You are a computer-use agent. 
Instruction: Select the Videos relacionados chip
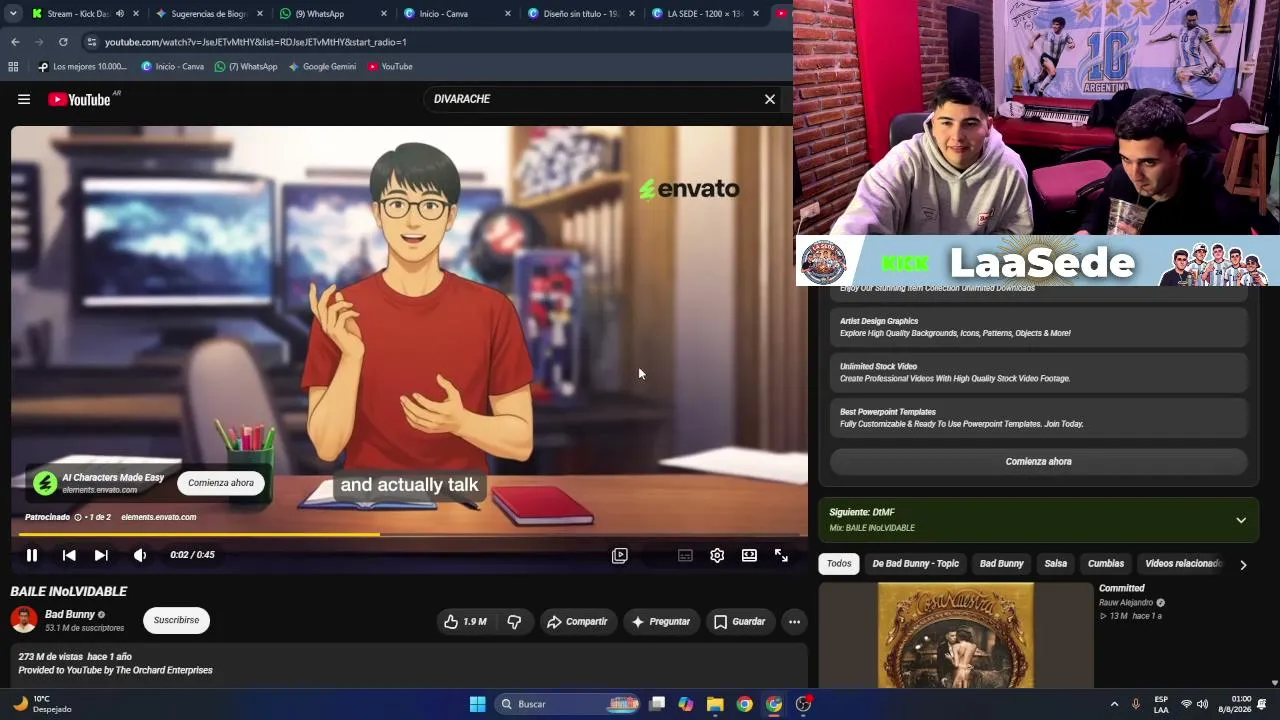1184,564
